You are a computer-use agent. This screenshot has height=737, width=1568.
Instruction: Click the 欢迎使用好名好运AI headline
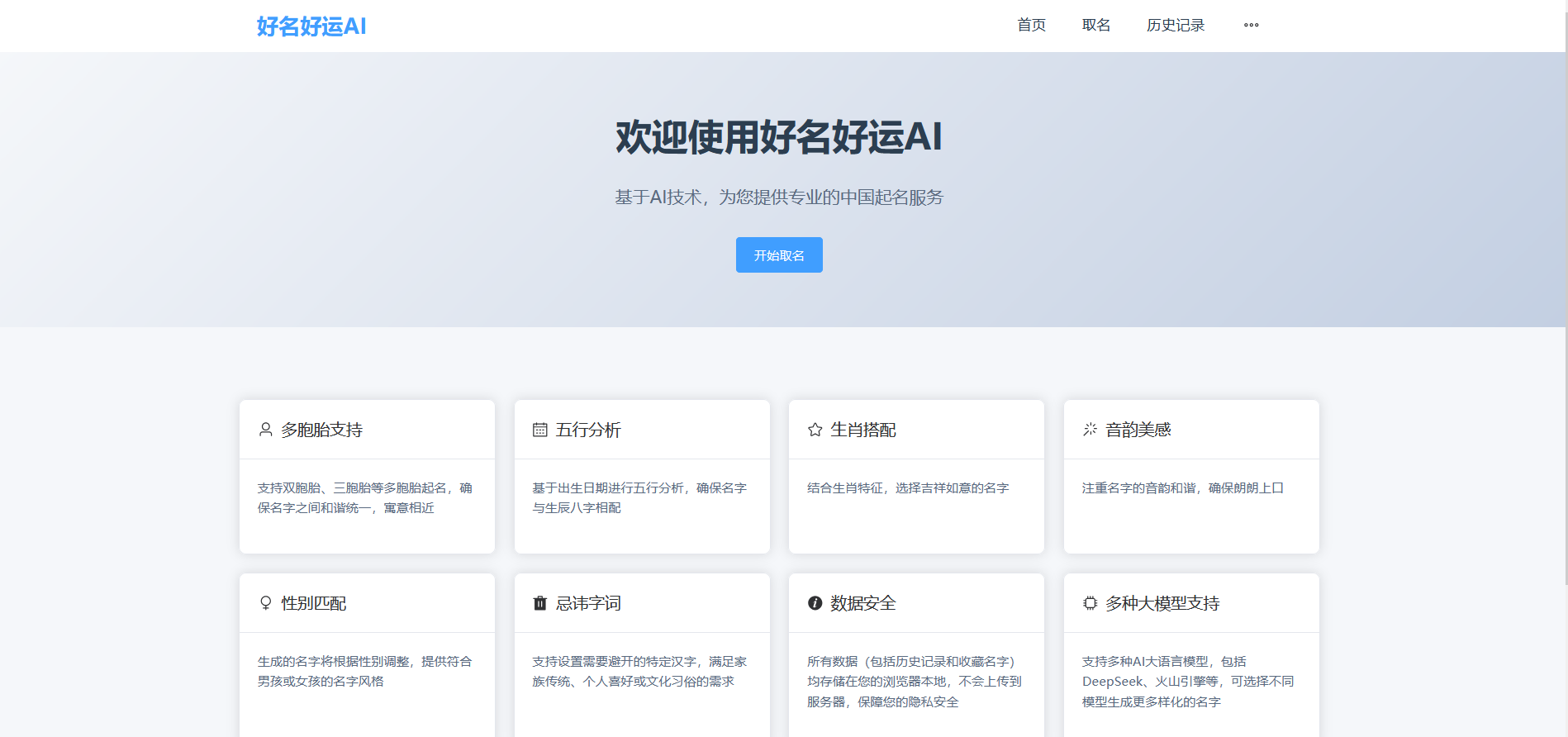tap(778, 137)
